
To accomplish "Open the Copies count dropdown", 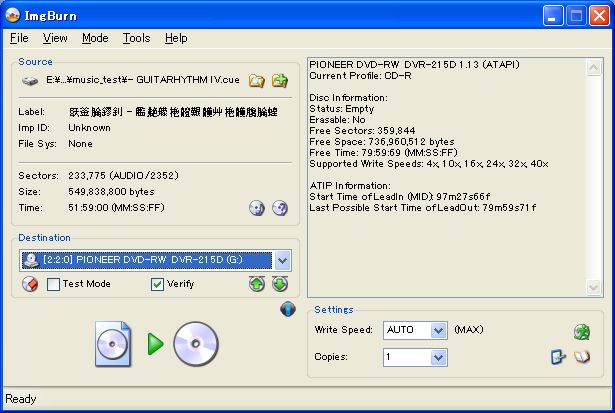I will click(439, 358).
